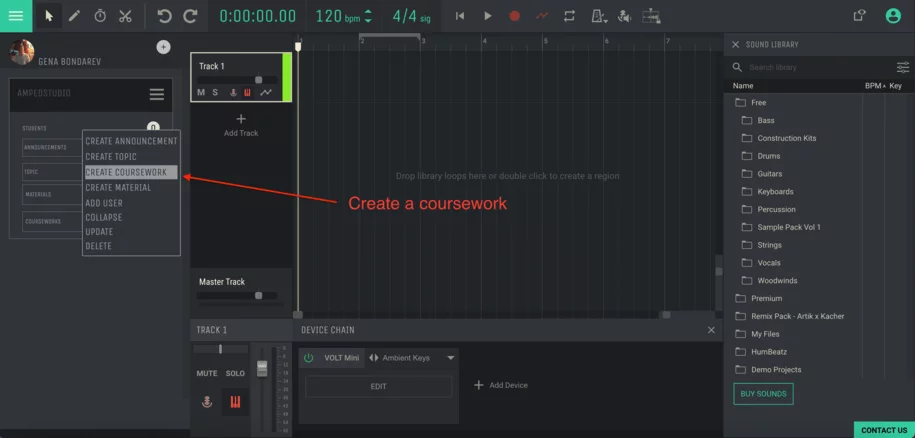Click the preset previous/next arrows before Ambient Keys
This screenshot has height=438, width=915.
point(374,358)
